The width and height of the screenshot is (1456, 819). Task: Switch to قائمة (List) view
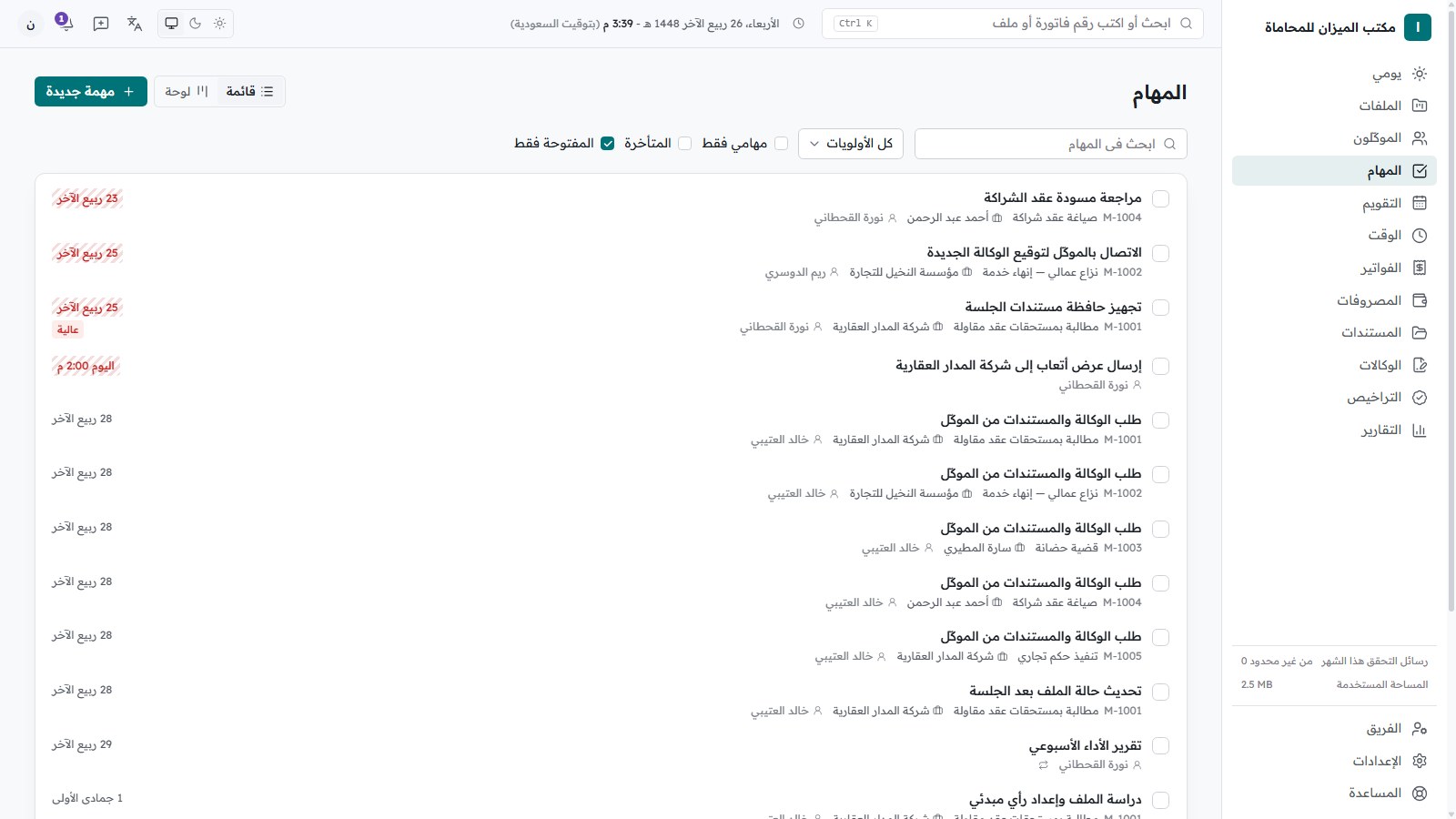pos(249,91)
